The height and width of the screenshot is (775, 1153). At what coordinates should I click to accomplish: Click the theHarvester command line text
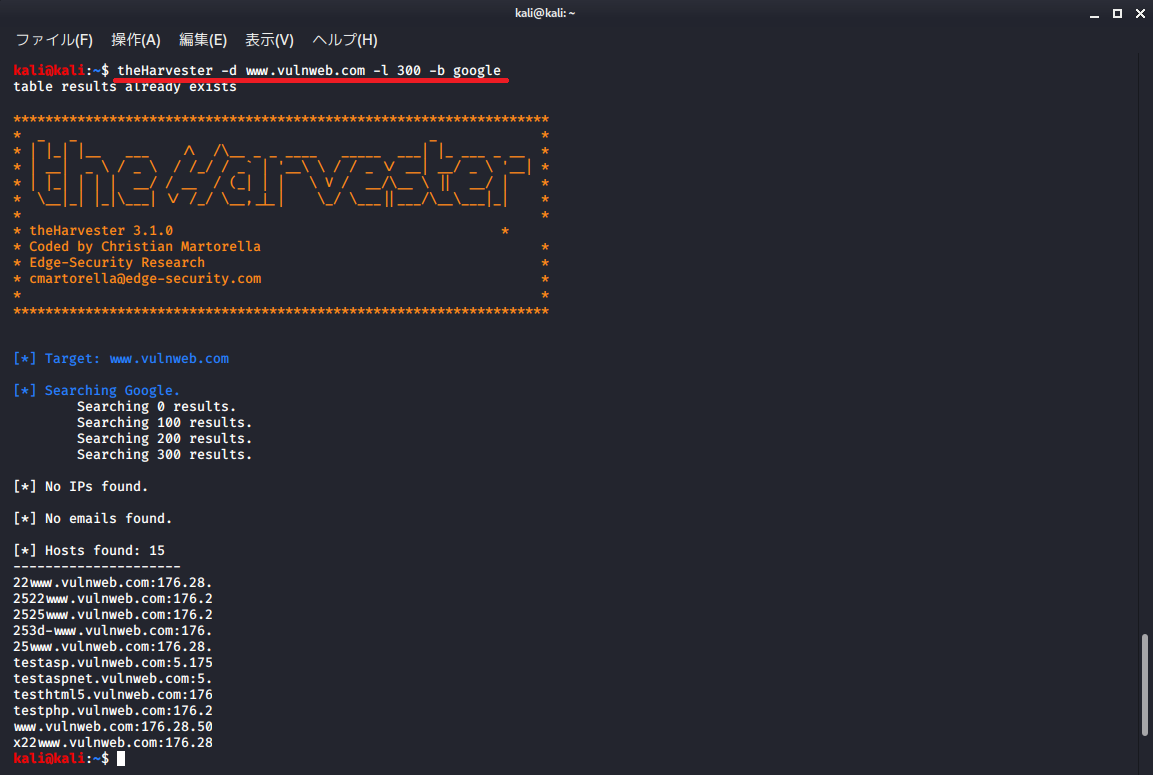pos(309,71)
